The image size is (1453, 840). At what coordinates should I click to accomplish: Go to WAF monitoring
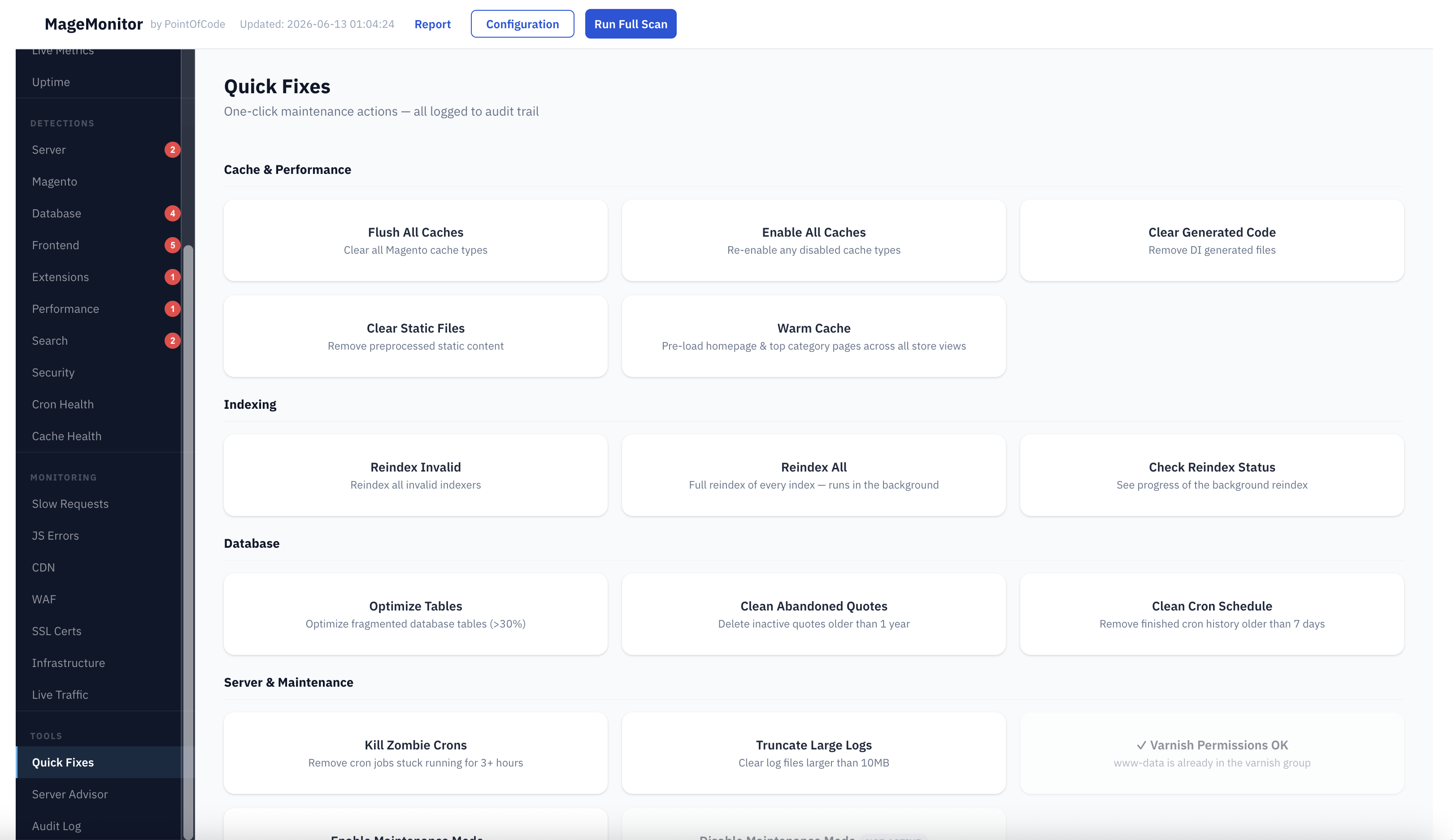[98, 599]
